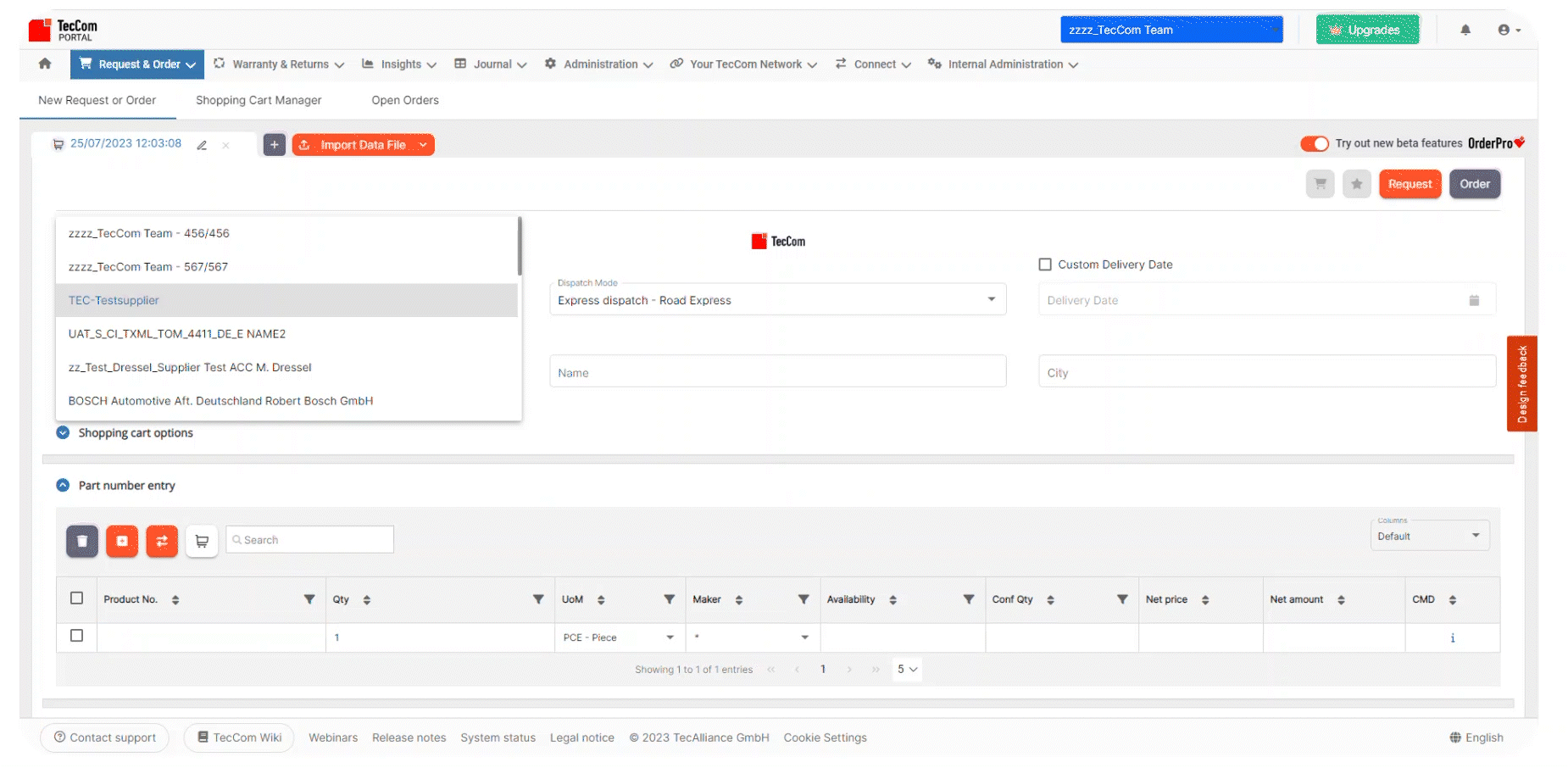This screenshot has height=768, width=1568.
Task: Click the info icon in CMD column
Action: click(1452, 637)
